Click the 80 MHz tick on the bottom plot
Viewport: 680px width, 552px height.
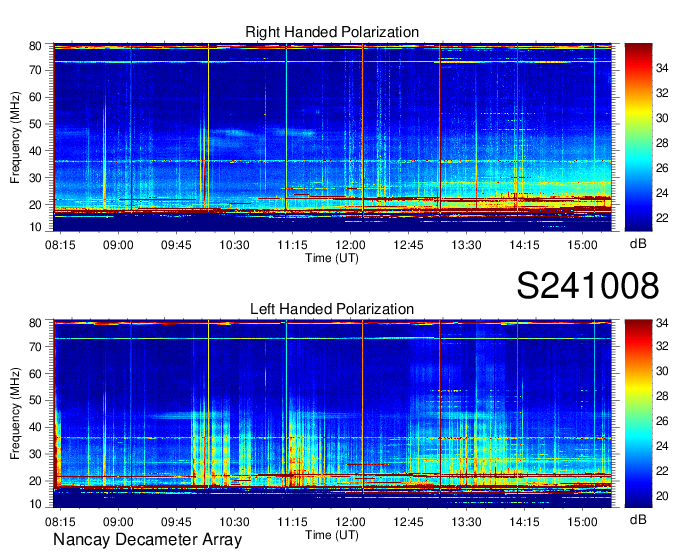point(35,323)
